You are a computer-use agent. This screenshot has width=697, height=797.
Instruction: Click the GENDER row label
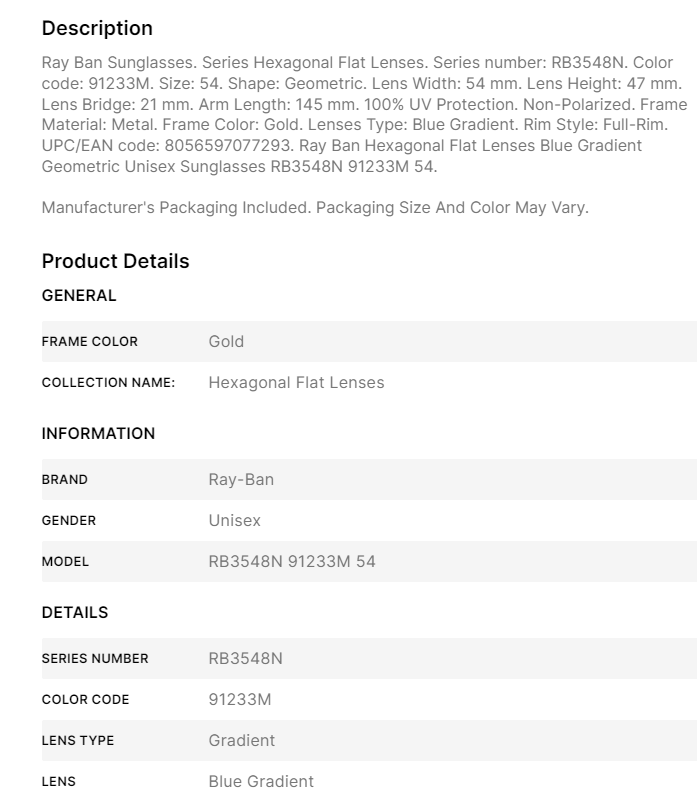pyautogui.click(x=68, y=521)
